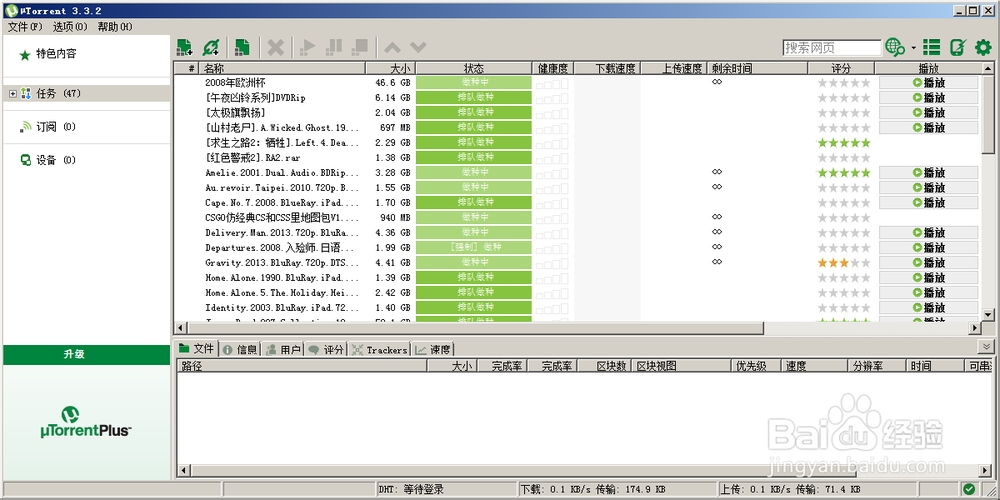Click 播放 button for 2008年欧洲杯
The height and width of the screenshot is (500, 1000).
click(928, 83)
